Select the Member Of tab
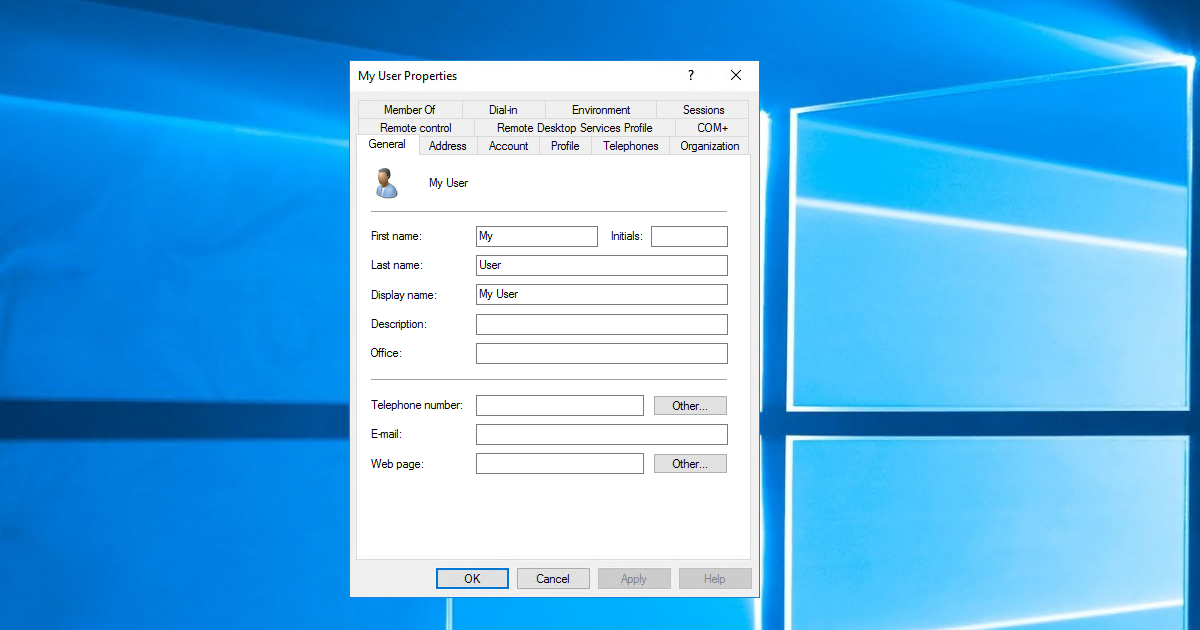 (410, 109)
